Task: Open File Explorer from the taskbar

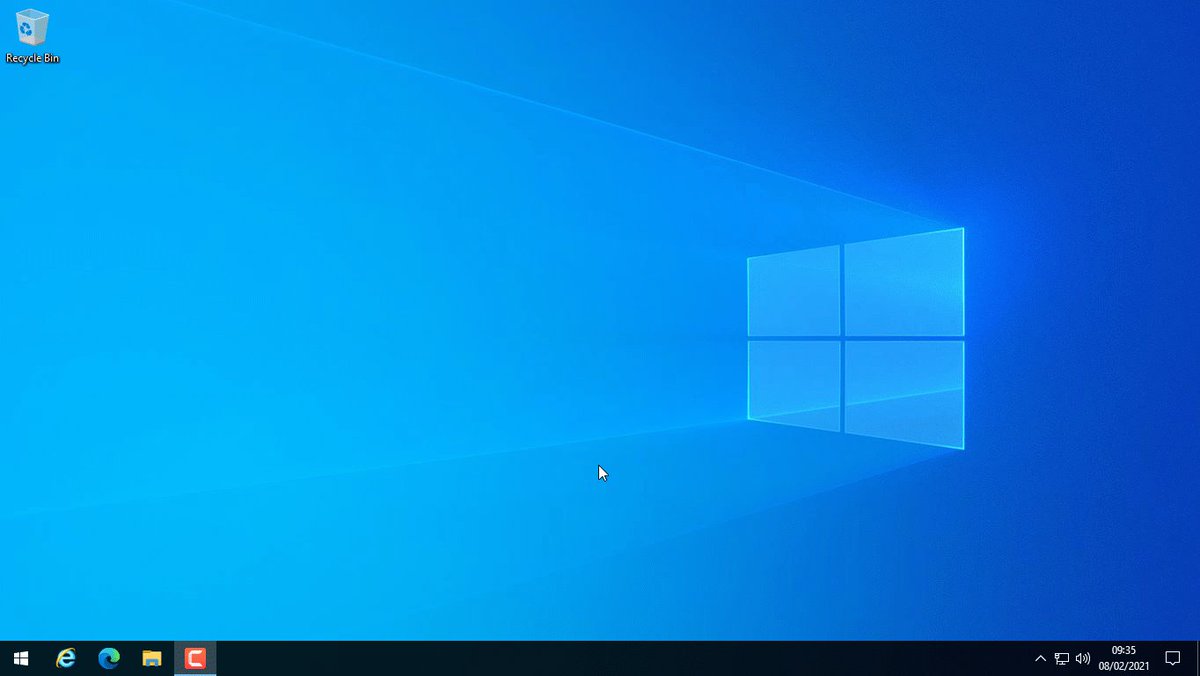Action: click(x=152, y=658)
